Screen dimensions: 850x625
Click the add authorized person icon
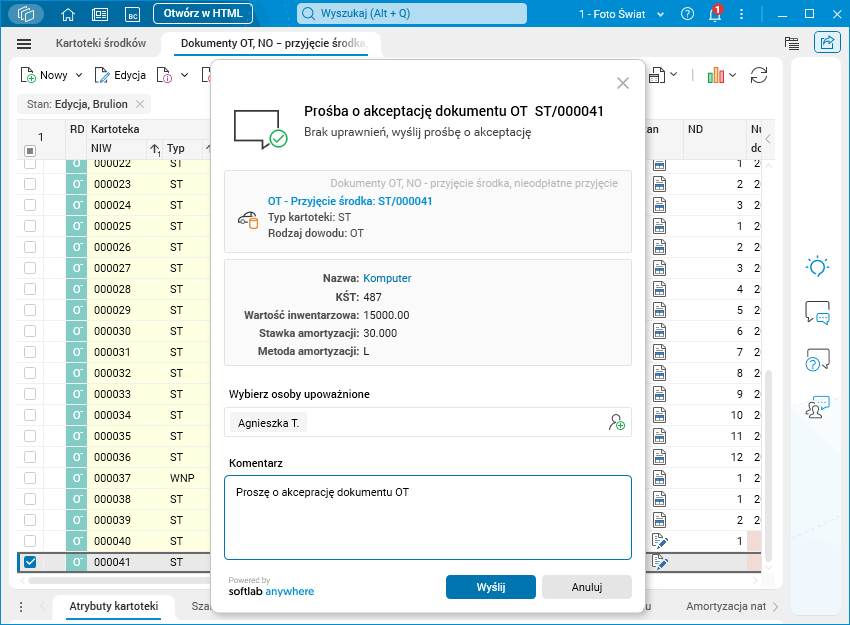click(616, 422)
